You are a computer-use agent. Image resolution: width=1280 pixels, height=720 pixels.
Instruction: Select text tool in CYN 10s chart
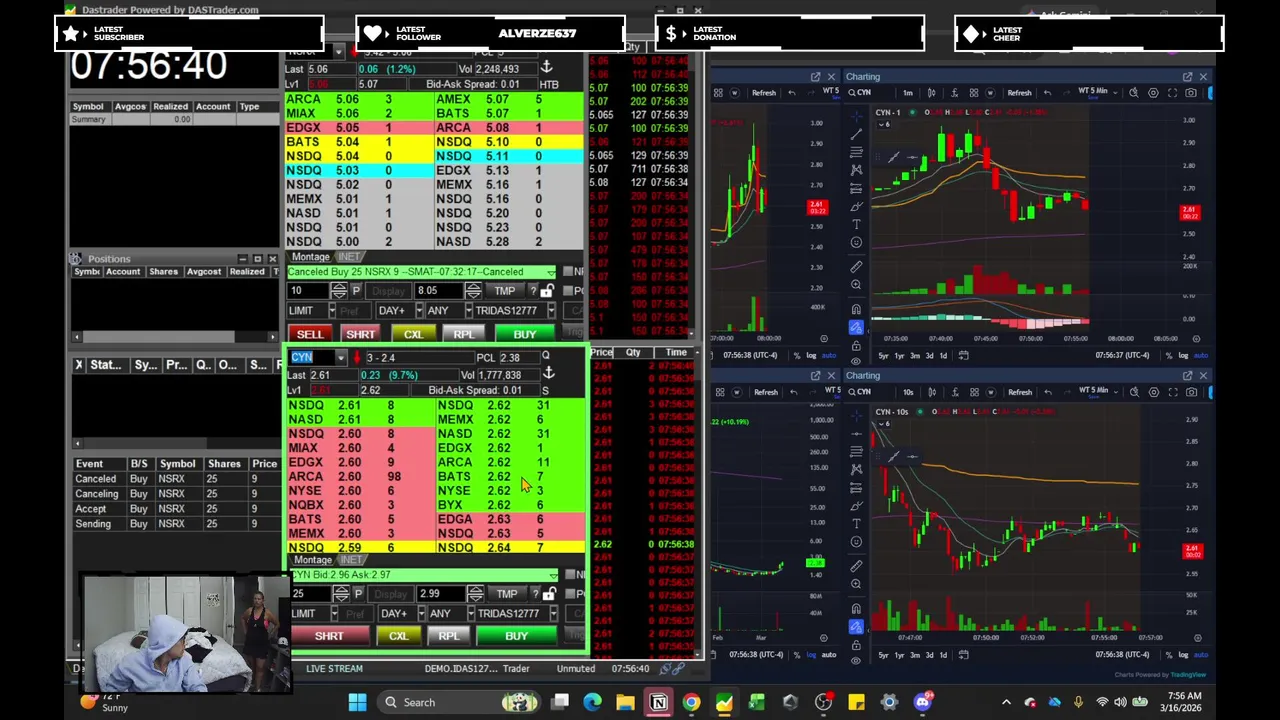(856, 523)
